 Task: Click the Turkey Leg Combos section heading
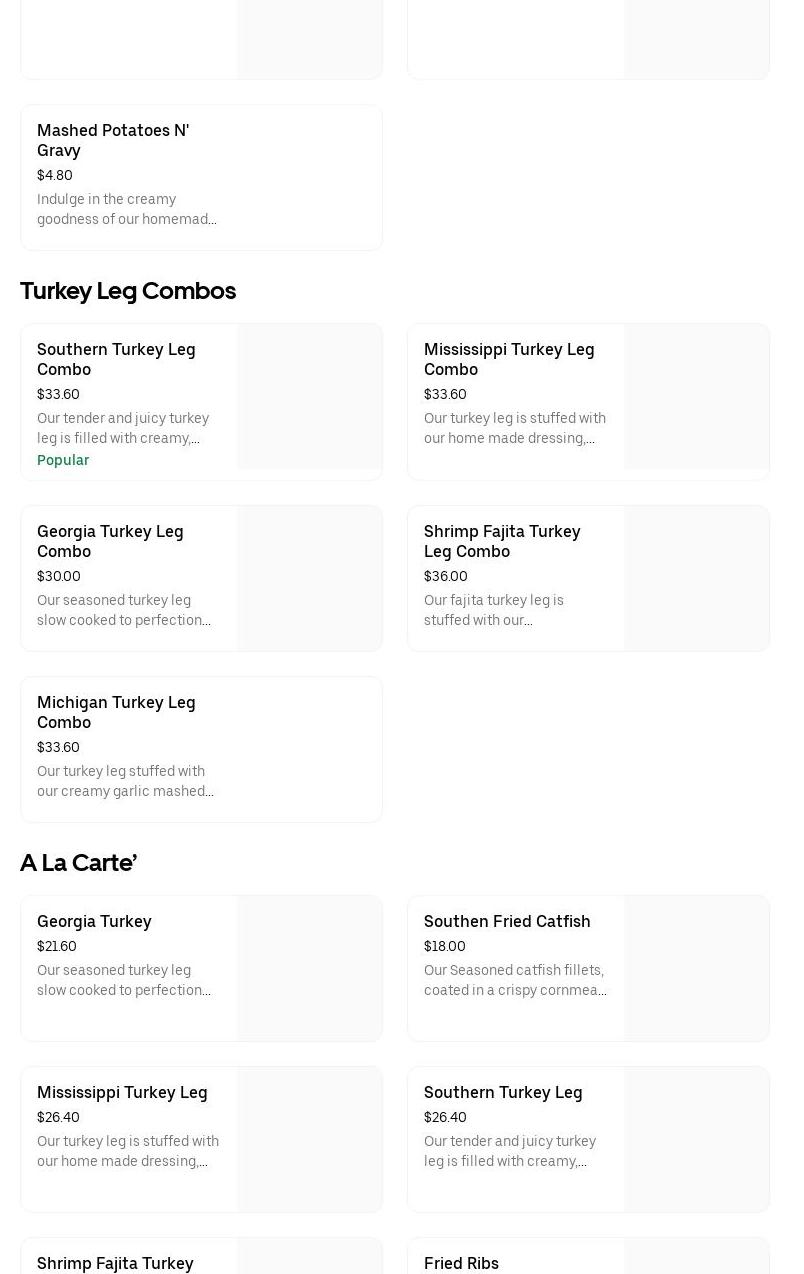coord(128,291)
